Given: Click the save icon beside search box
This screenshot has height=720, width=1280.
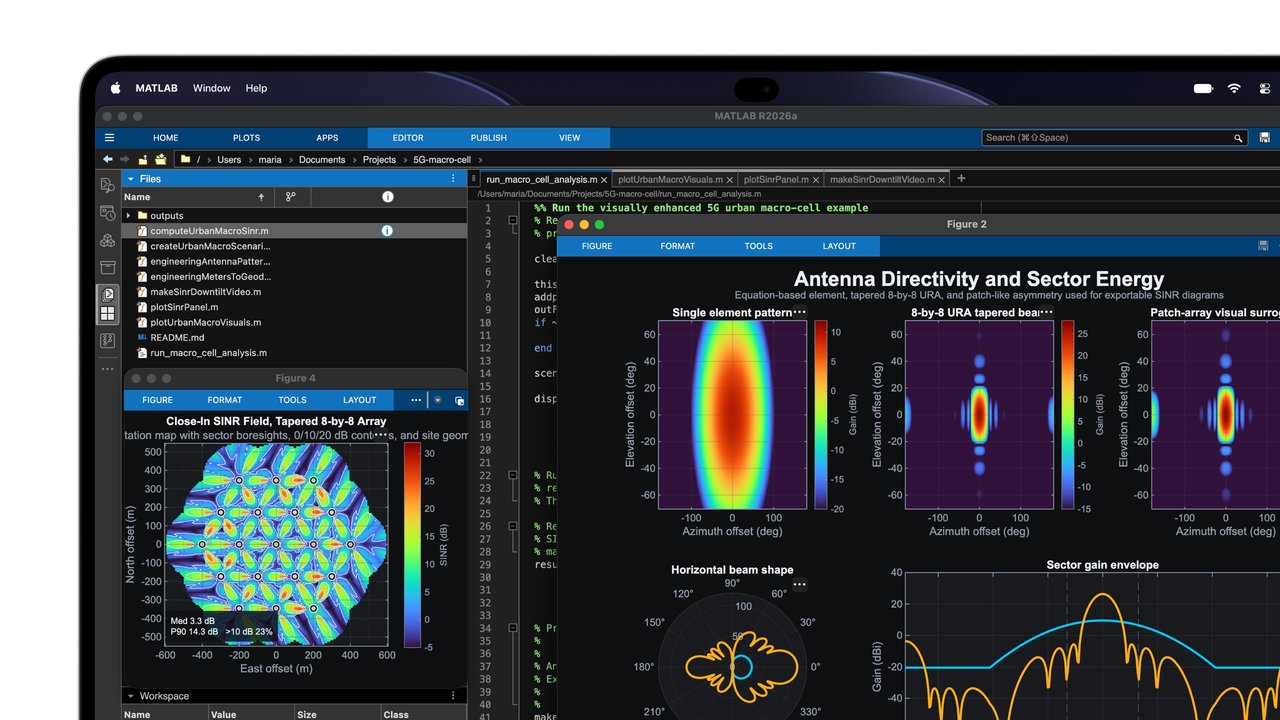Looking at the screenshot, I should tap(1265, 138).
